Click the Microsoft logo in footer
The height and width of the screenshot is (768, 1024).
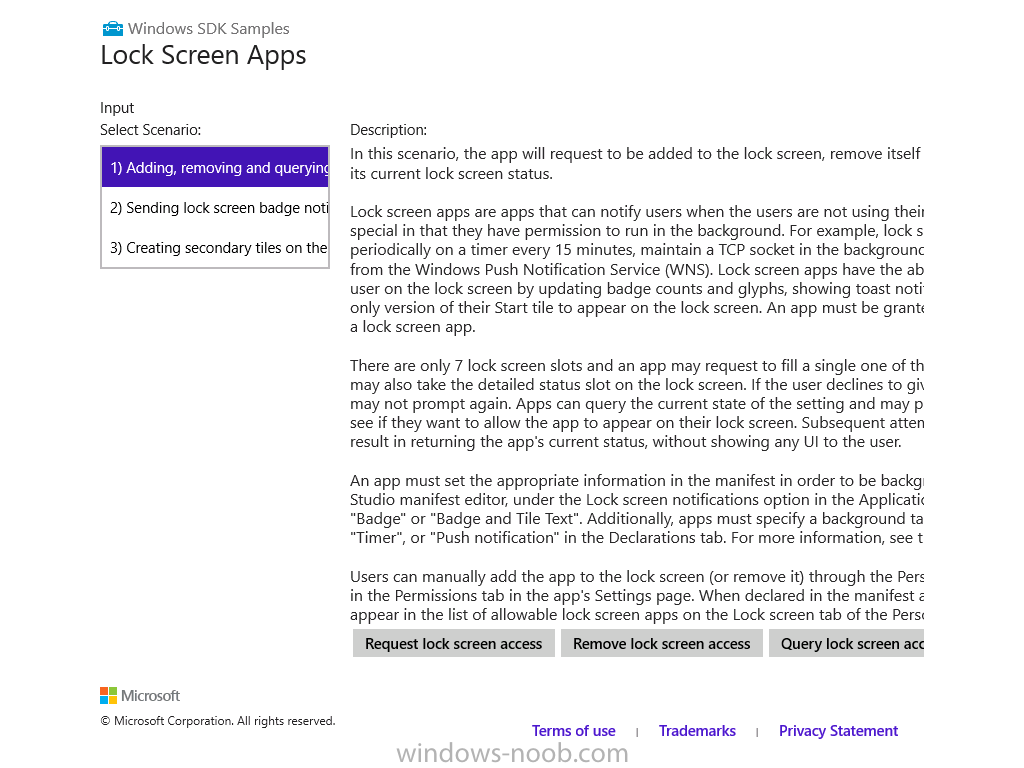140,696
